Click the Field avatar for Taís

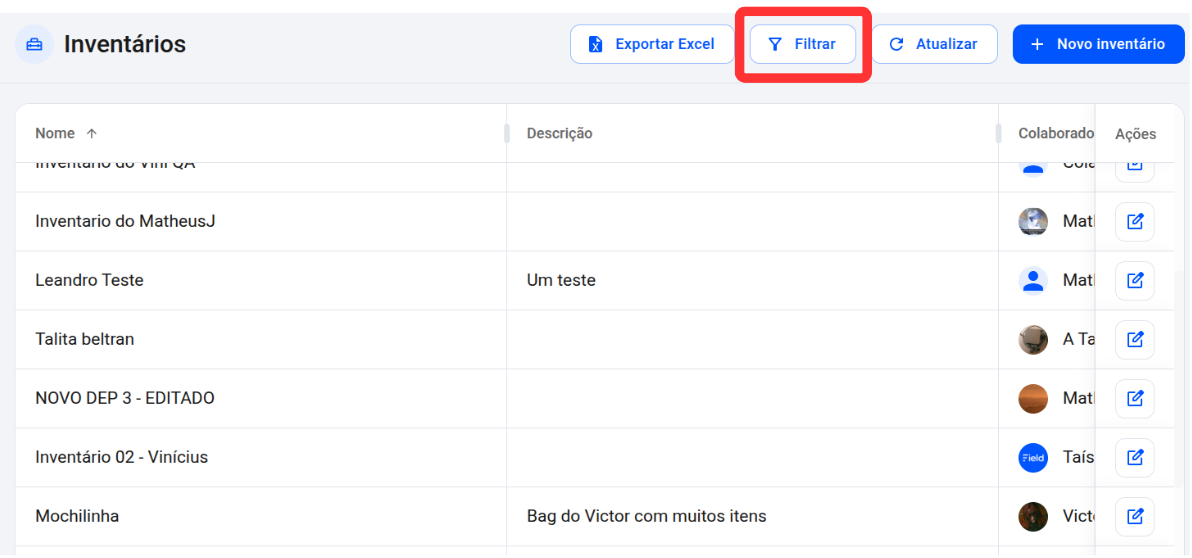pos(1032,458)
